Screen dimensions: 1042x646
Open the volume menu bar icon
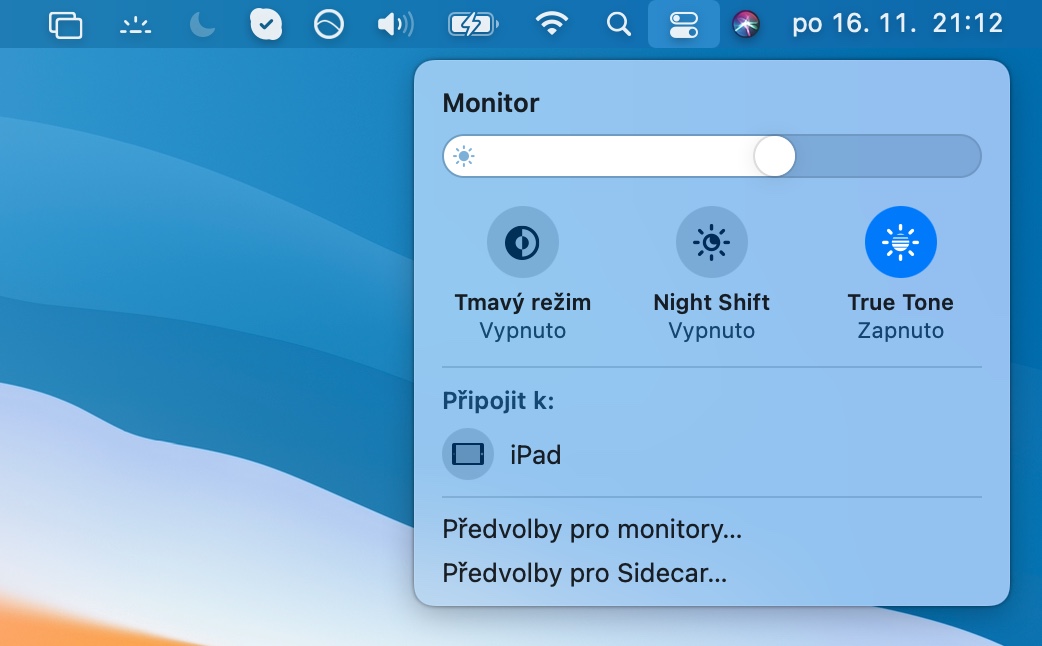395,25
